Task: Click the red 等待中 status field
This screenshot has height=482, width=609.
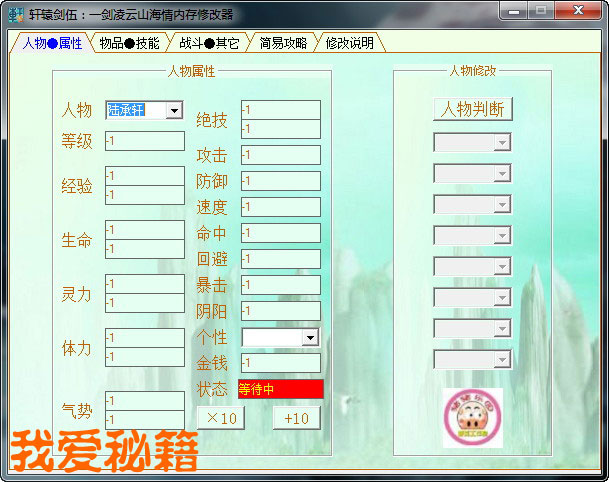Action: (x=280, y=389)
